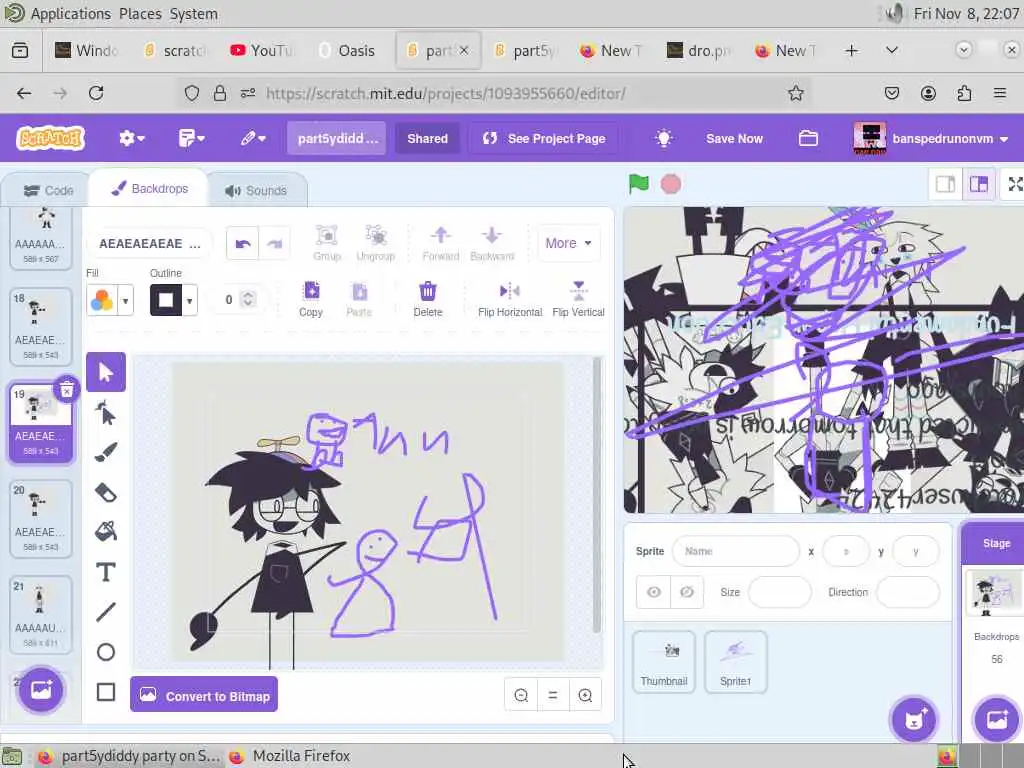This screenshot has width=1024, height=768.
Task: Open the Settings gear menu
Action: pyautogui.click(x=131, y=138)
